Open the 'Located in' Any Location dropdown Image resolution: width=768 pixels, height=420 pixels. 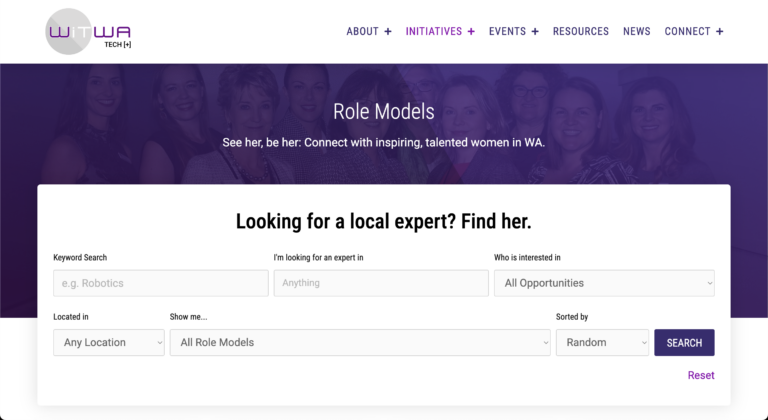(109, 342)
